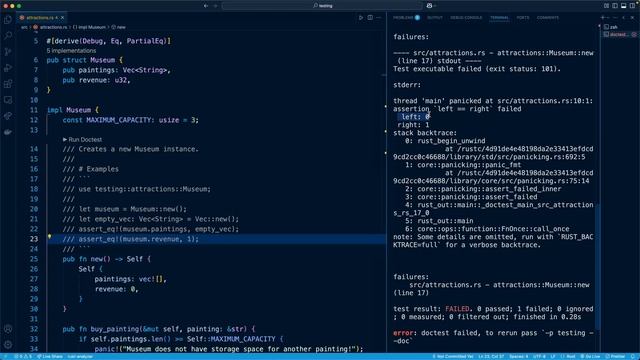Click 'Not Committed Yet' blame in status bar

tap(453, 356)
